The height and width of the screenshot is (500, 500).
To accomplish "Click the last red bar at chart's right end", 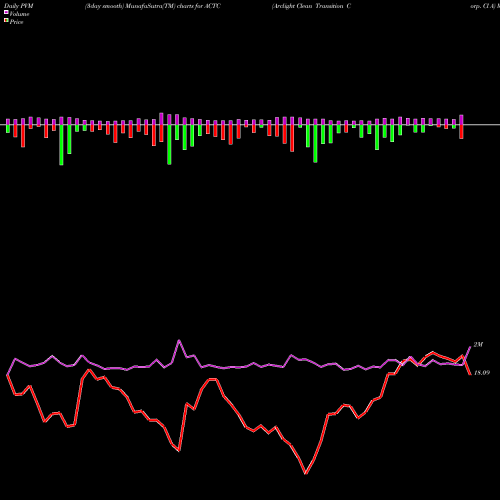I will [461, 132].
